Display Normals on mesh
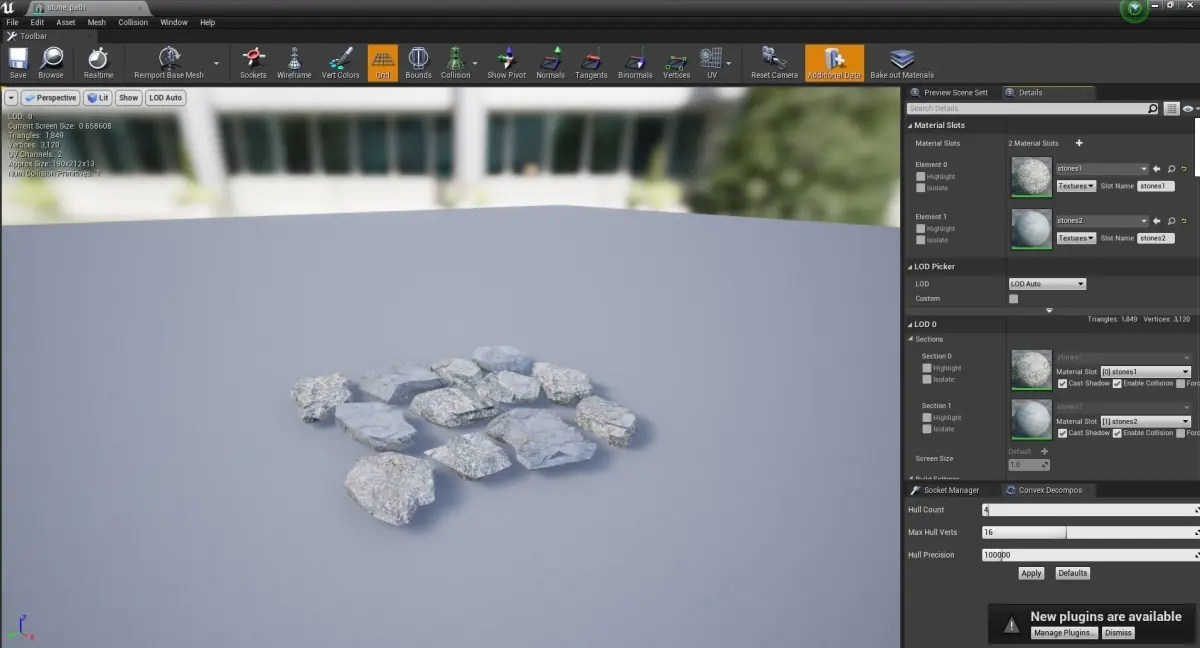The height and width of the screenshot is (648, 1200). coord(550,63)
